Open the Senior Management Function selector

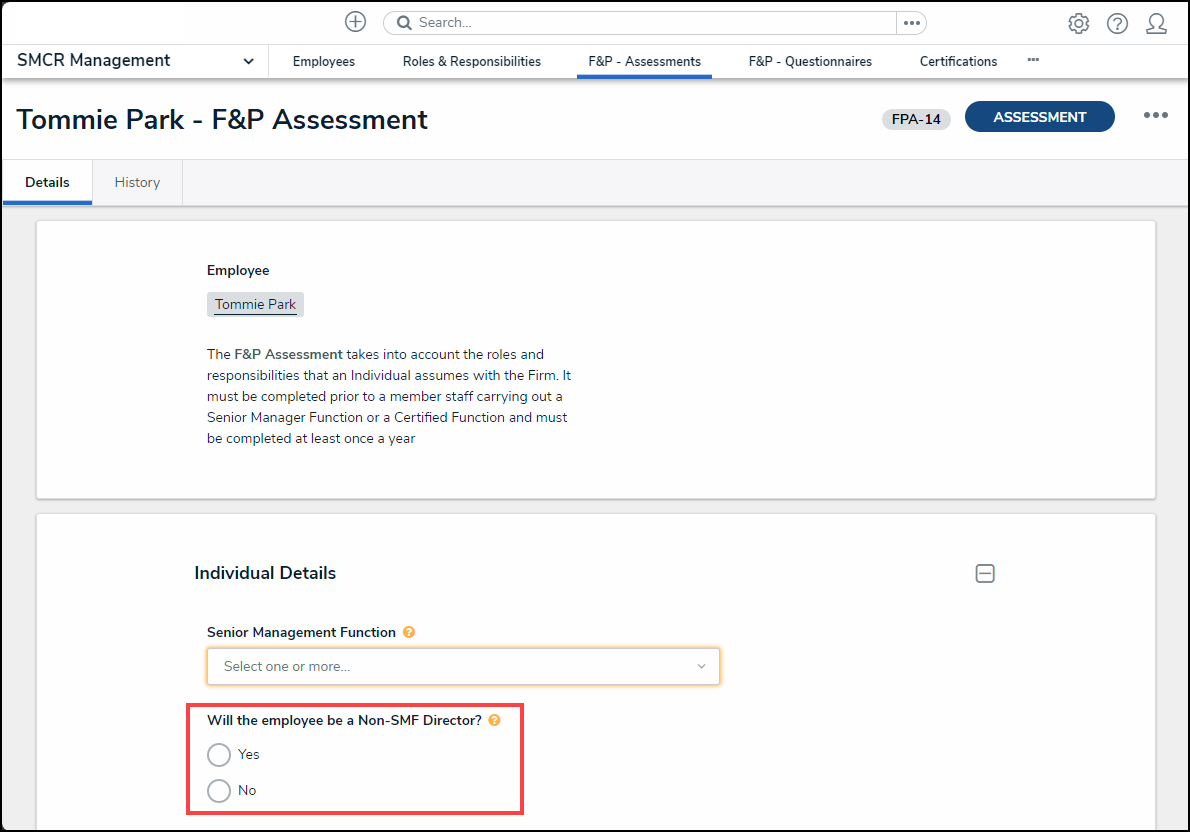click(463, 666)
